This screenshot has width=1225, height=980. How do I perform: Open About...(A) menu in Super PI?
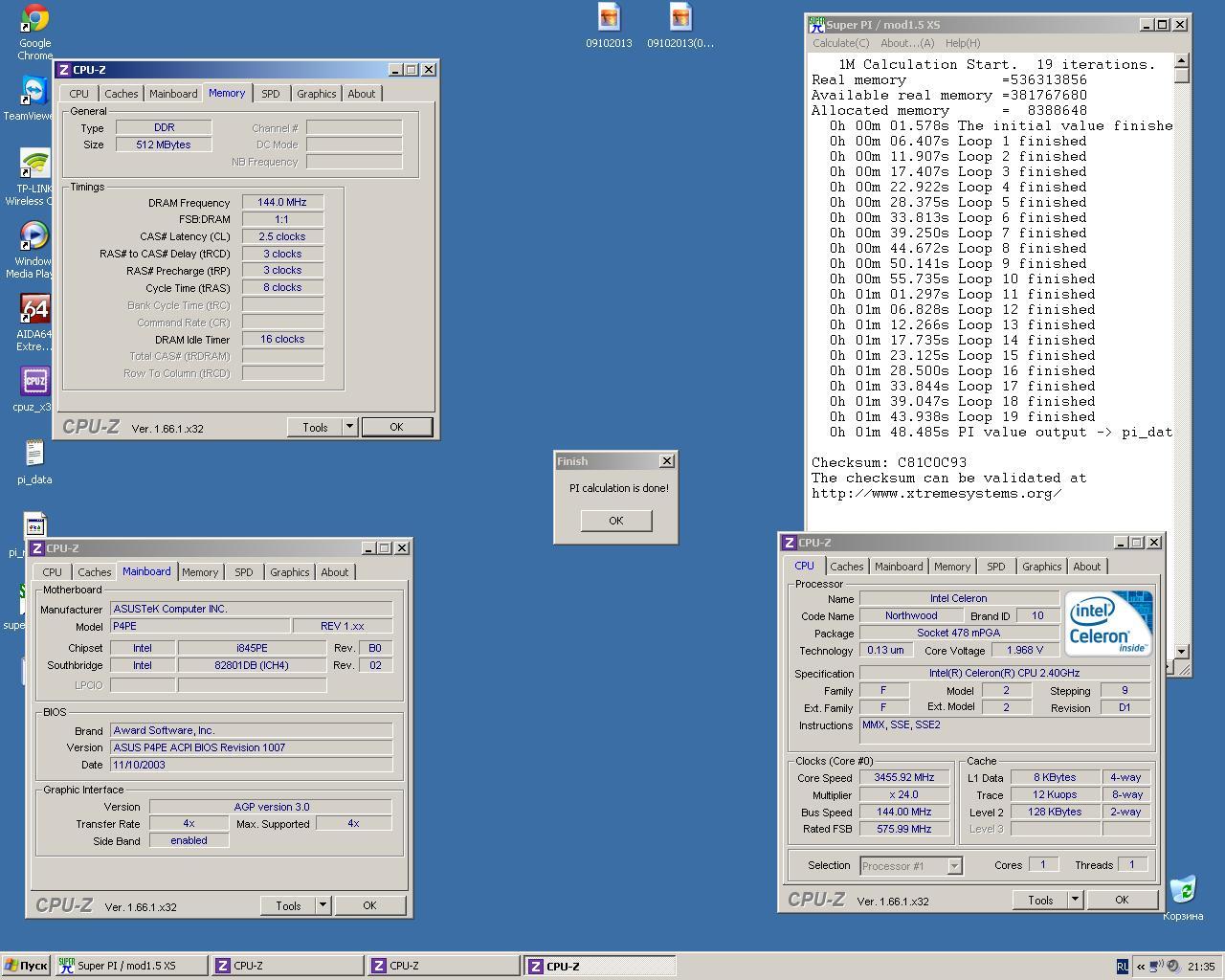(907, 43)
